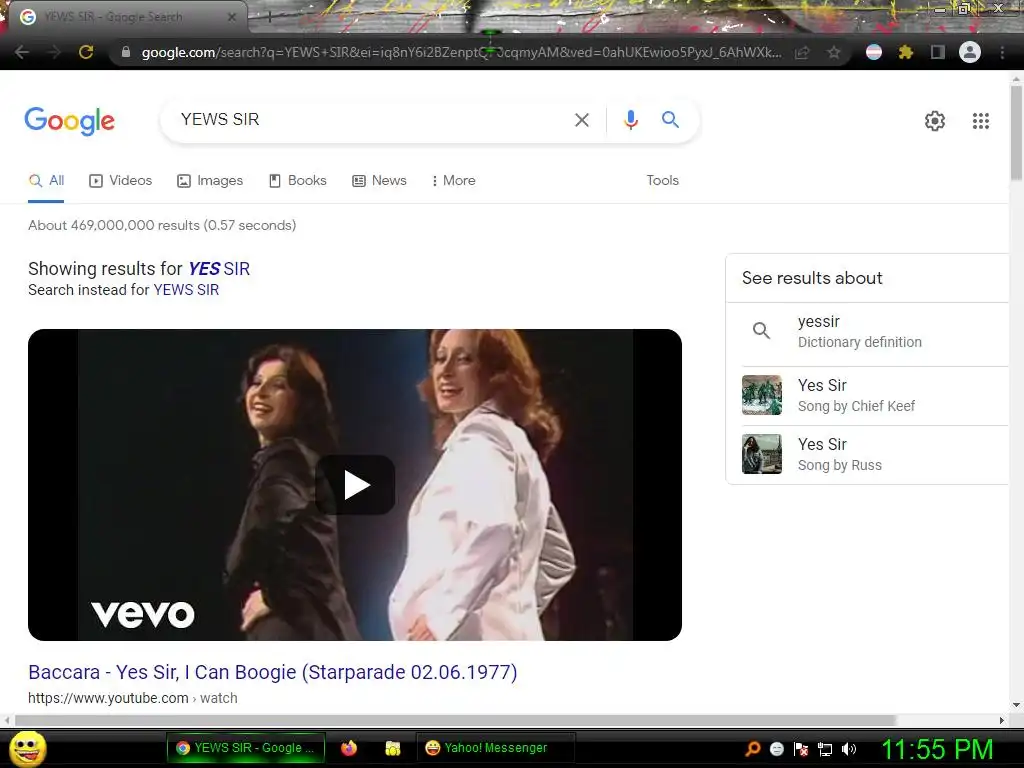Play the Baccara vevo video
The width and height of the screenshot is (1024, 768).
click(355, 485)
